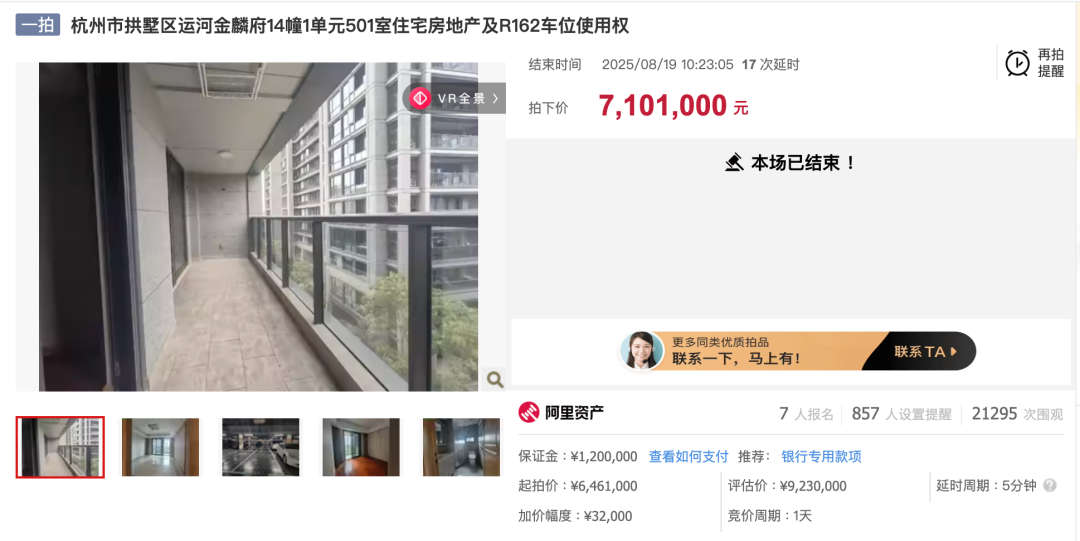This screenshot has width=1080, height=541.
Task: Click the gavel icon by 本场已结束
Action: [734, 163]
